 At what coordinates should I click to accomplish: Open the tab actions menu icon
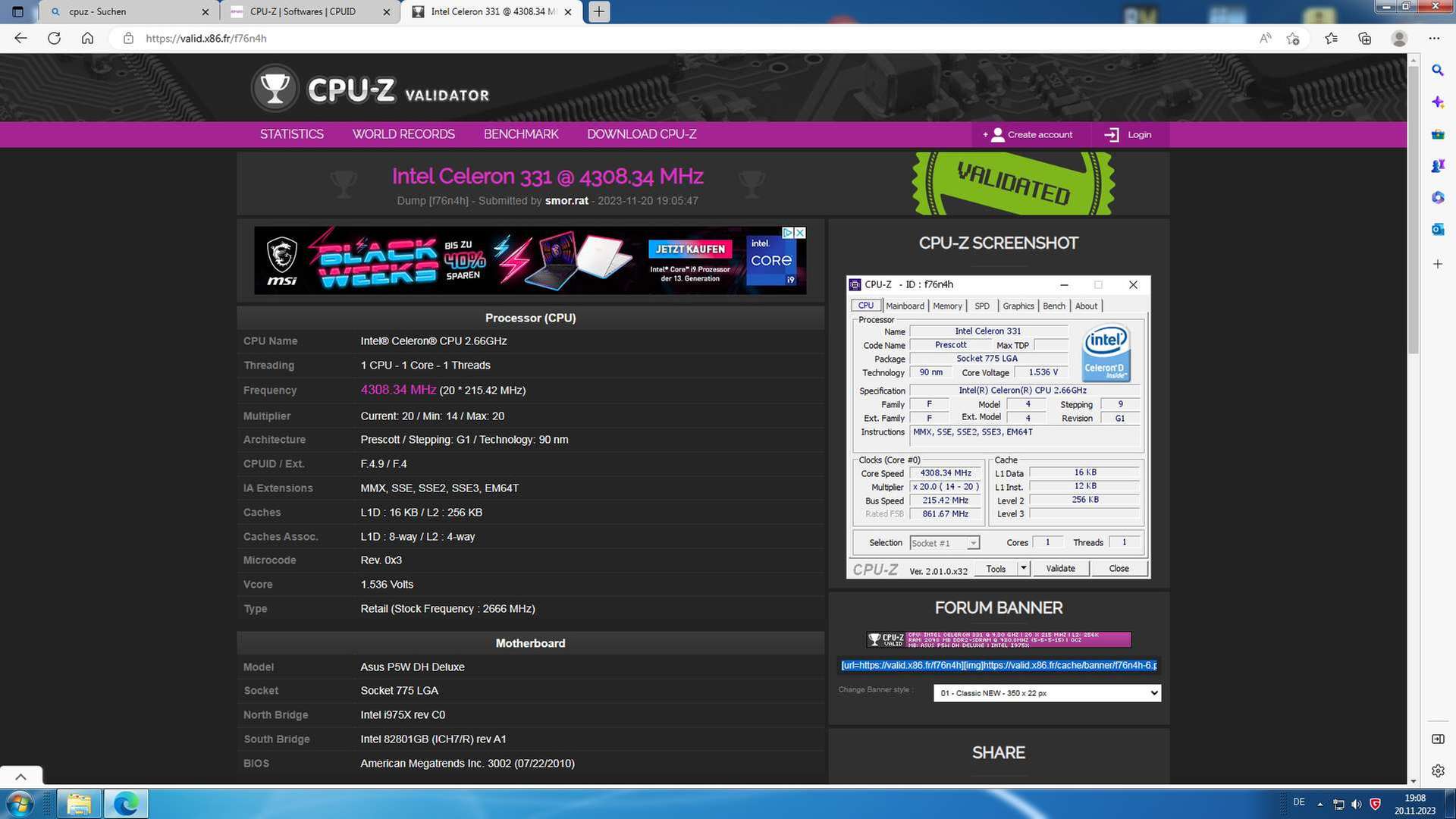click(x=18, y=11)
